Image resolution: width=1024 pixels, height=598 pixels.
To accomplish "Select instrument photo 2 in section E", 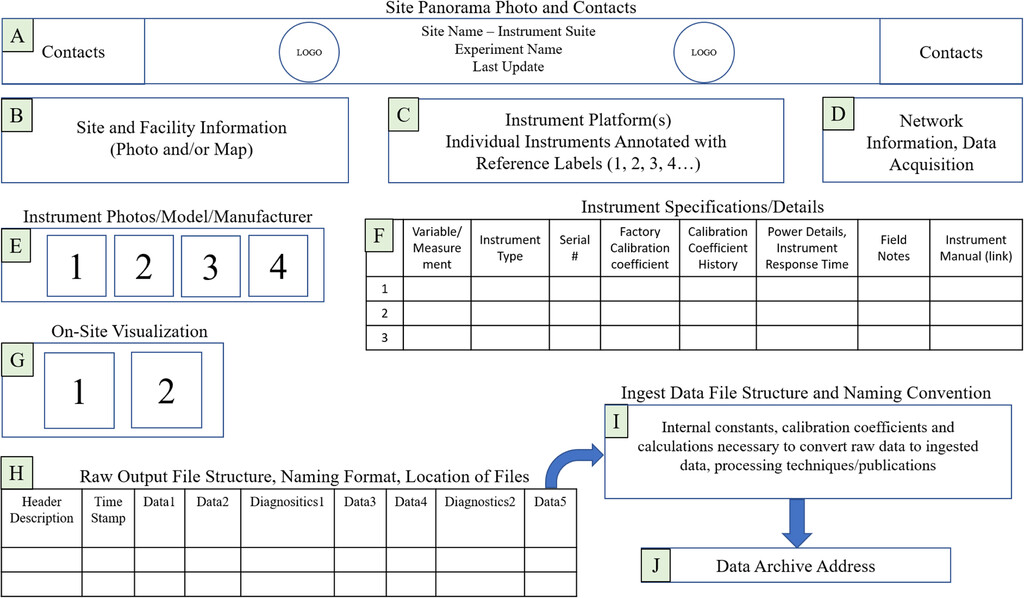I will (144, 266).
